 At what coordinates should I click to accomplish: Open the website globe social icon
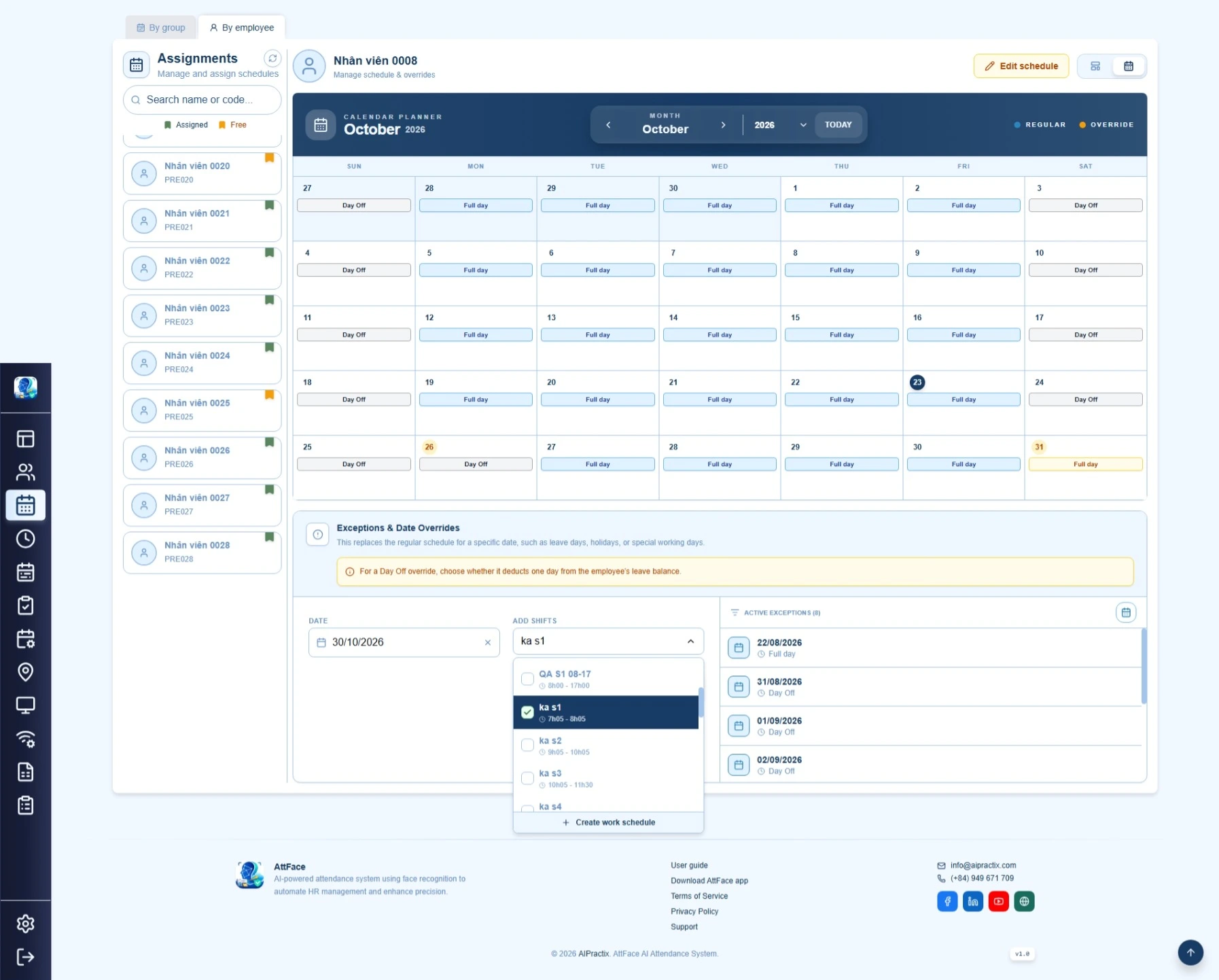(1024, 901)
